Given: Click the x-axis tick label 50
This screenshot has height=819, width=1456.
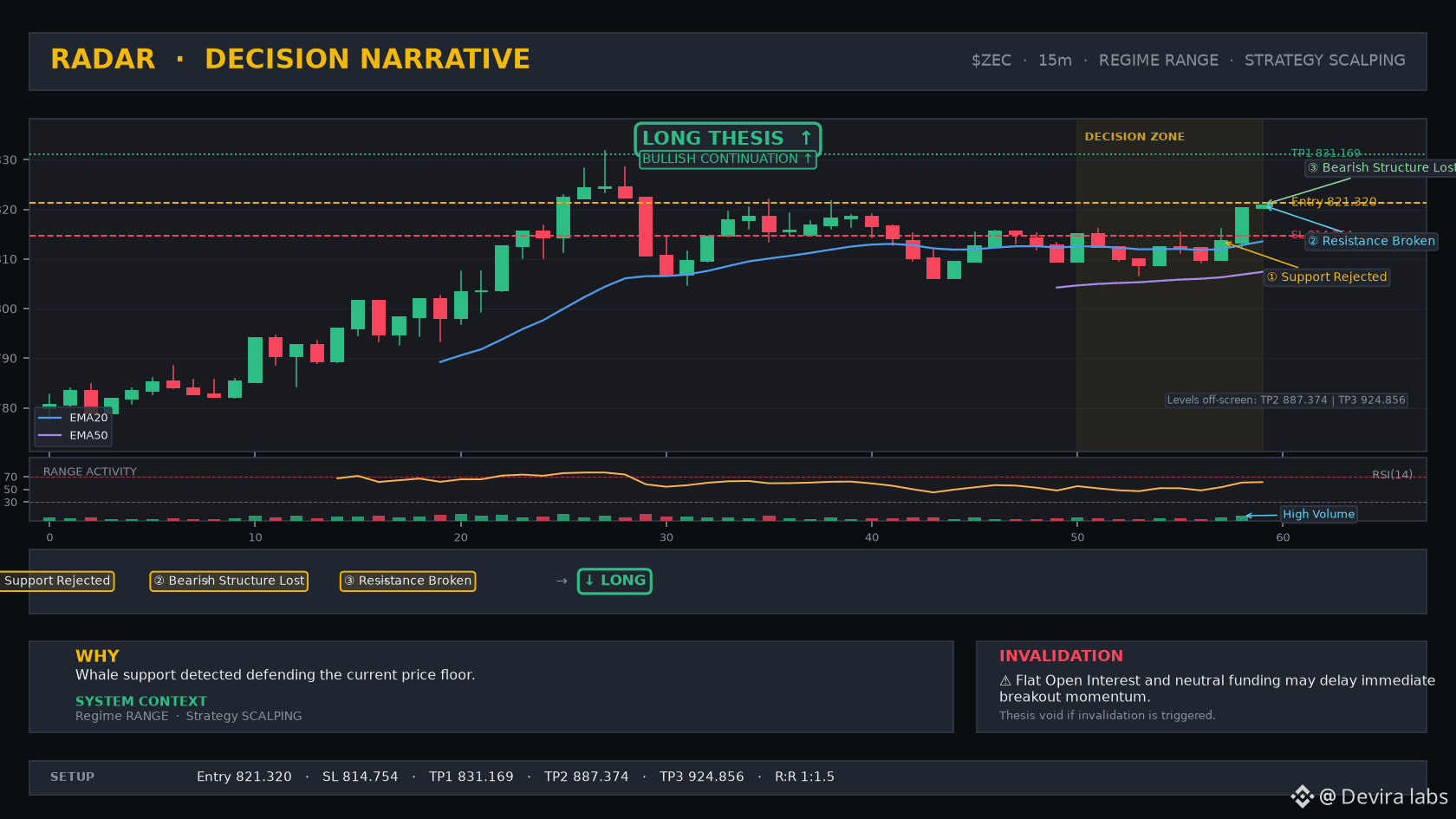Looking at the screenshot, I should [x=1077, y=537].
